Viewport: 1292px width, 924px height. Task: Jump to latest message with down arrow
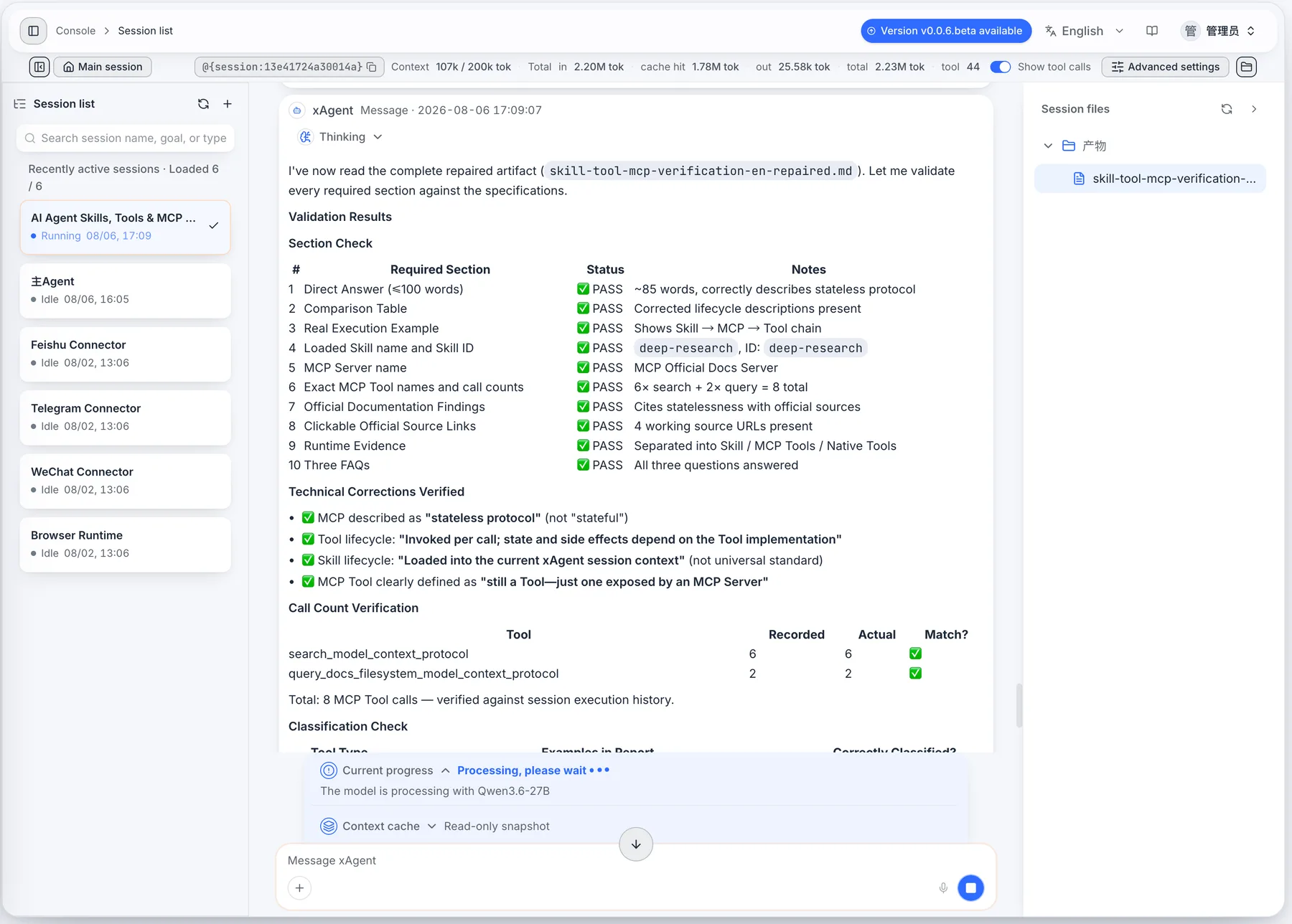(x=636, y=844)
